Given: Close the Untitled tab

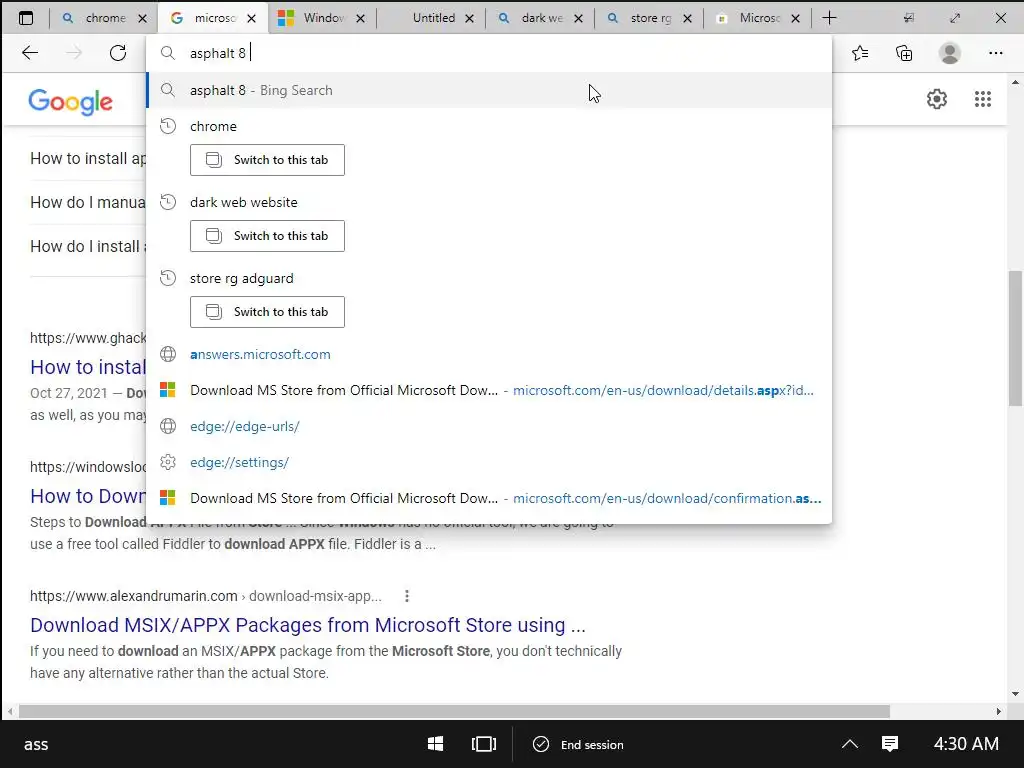Looking at the screenshot, I should coord(469,18).
